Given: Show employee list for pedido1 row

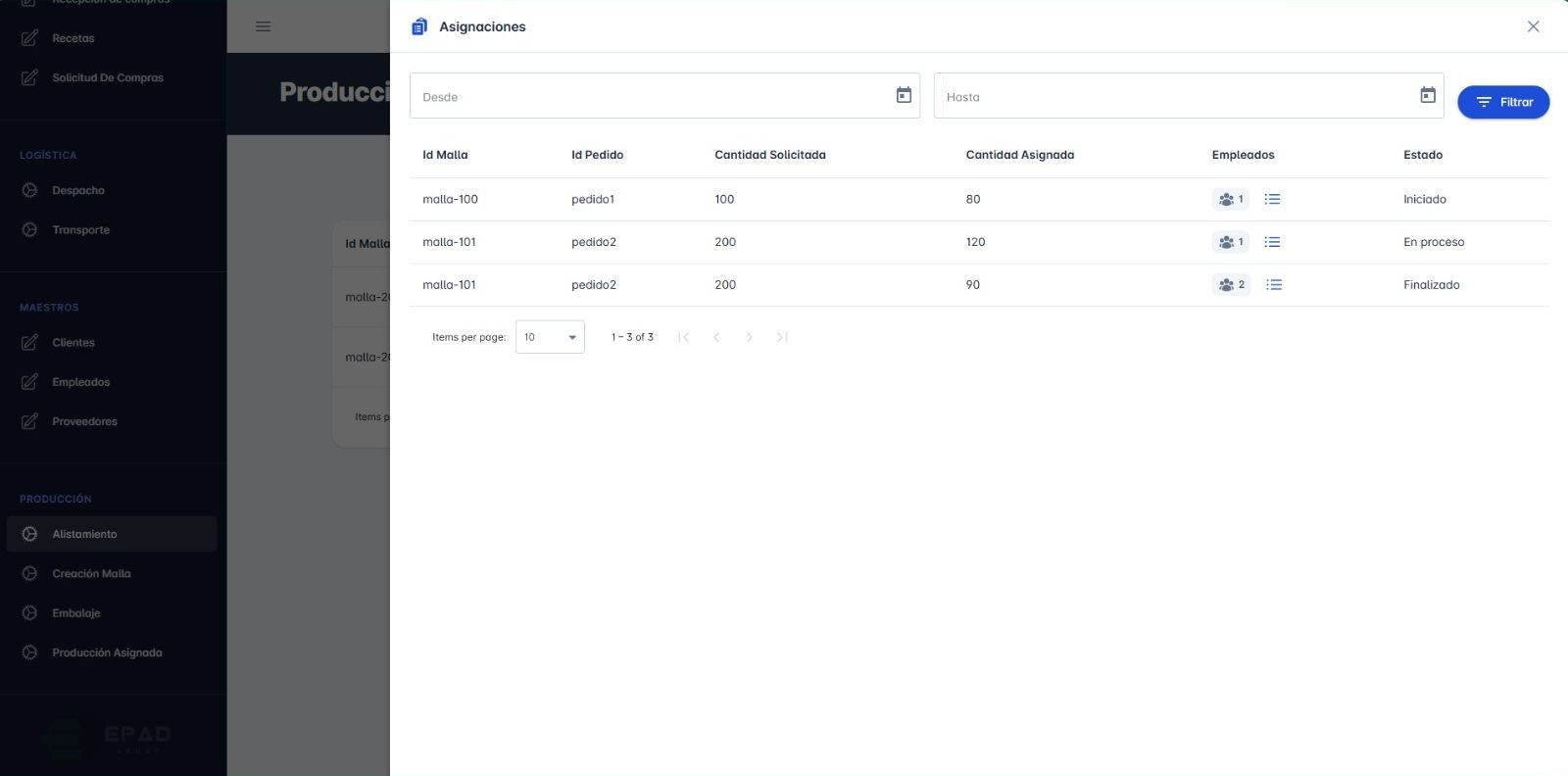Looking at the screenshot, I should pyautogui.click(x=1272, y=199).
